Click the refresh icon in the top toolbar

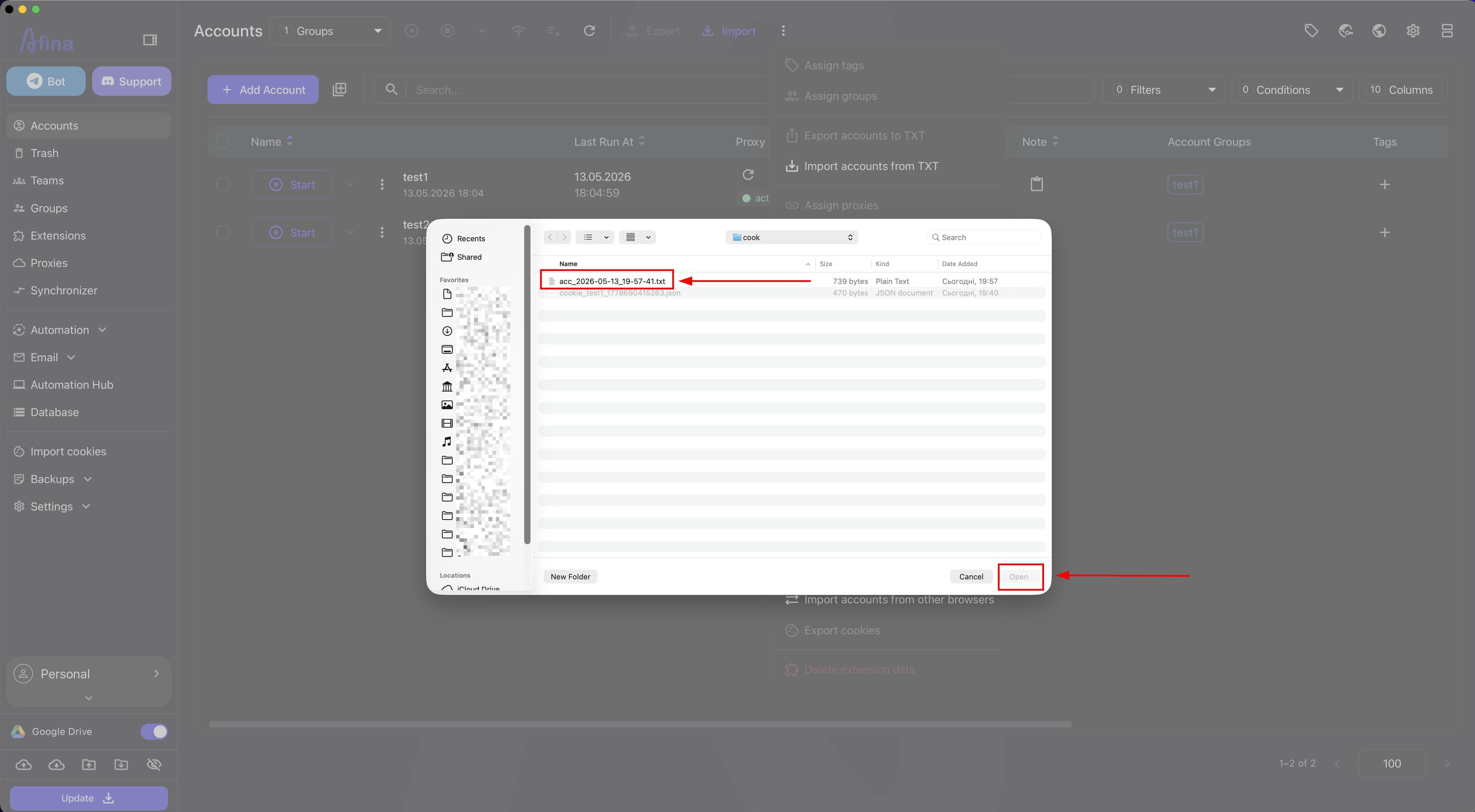[589, 31]
